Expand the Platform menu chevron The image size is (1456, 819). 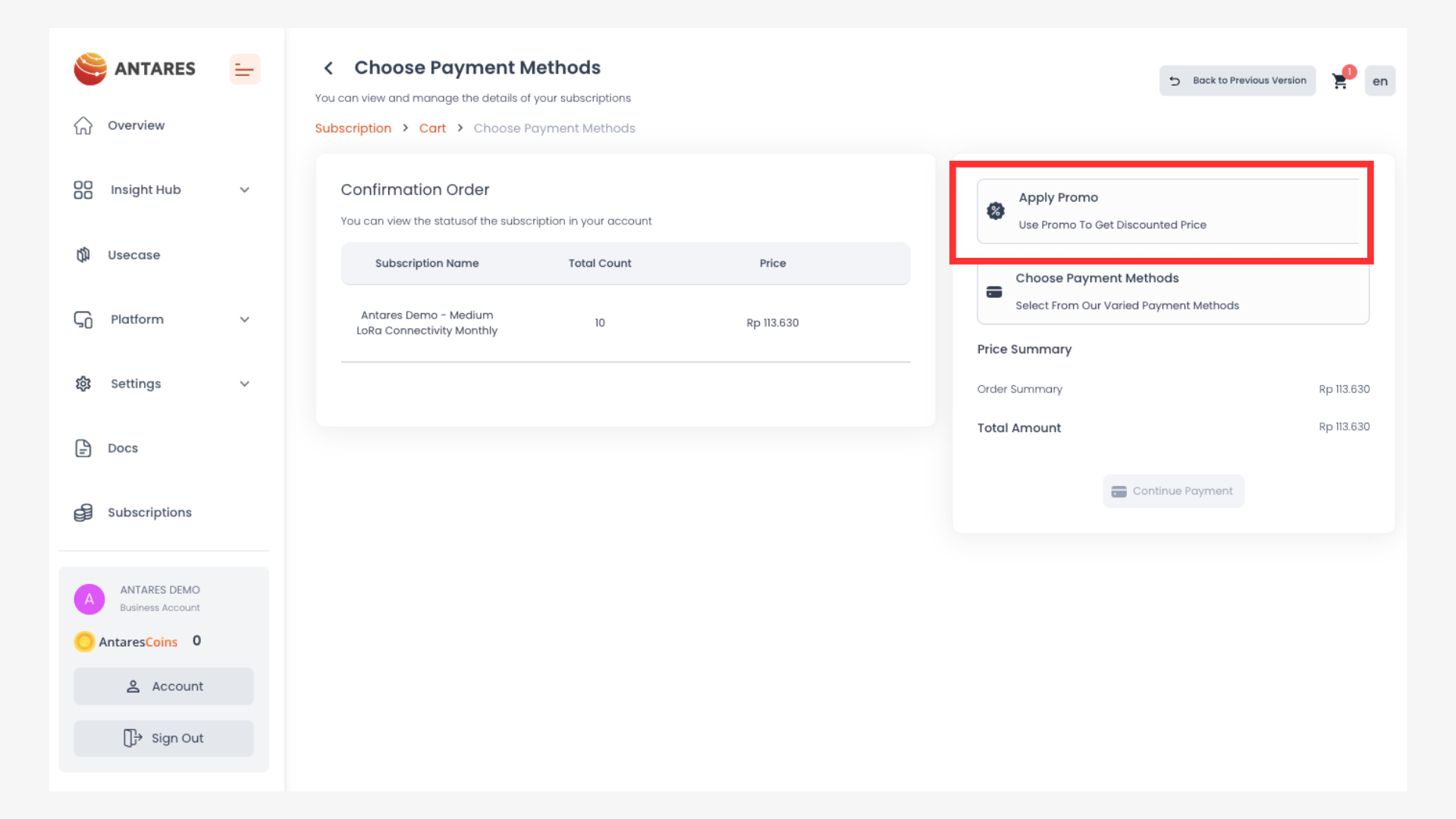click(x=244, y=319)
